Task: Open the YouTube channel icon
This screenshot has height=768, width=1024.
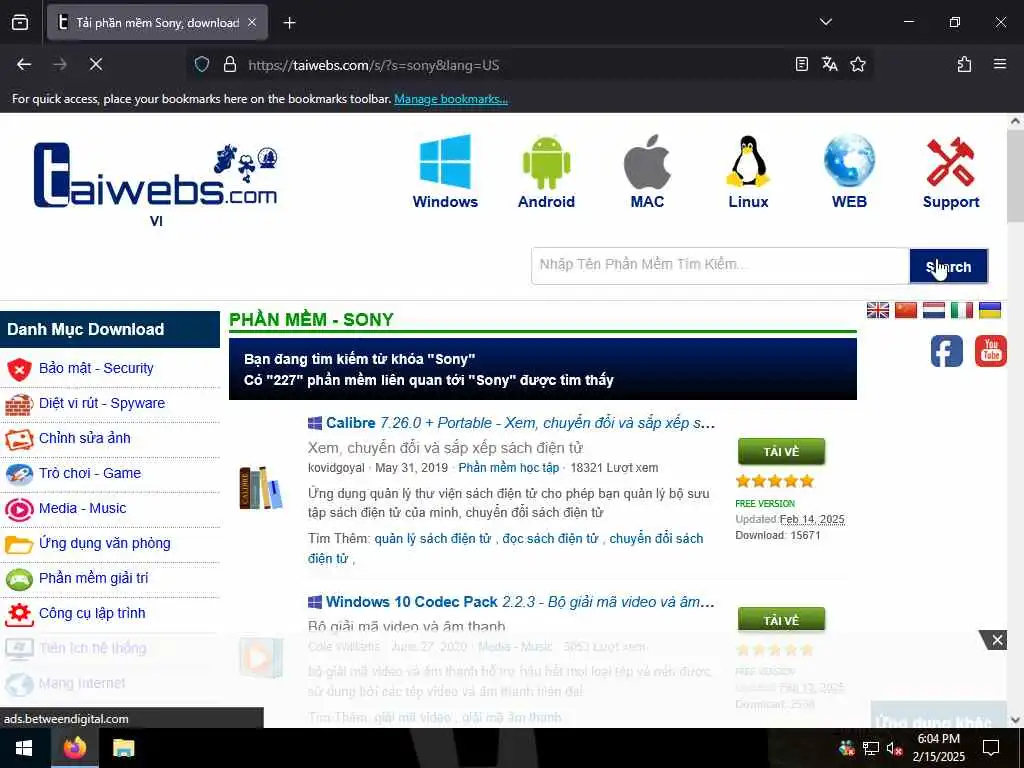Action: point(991,351)
